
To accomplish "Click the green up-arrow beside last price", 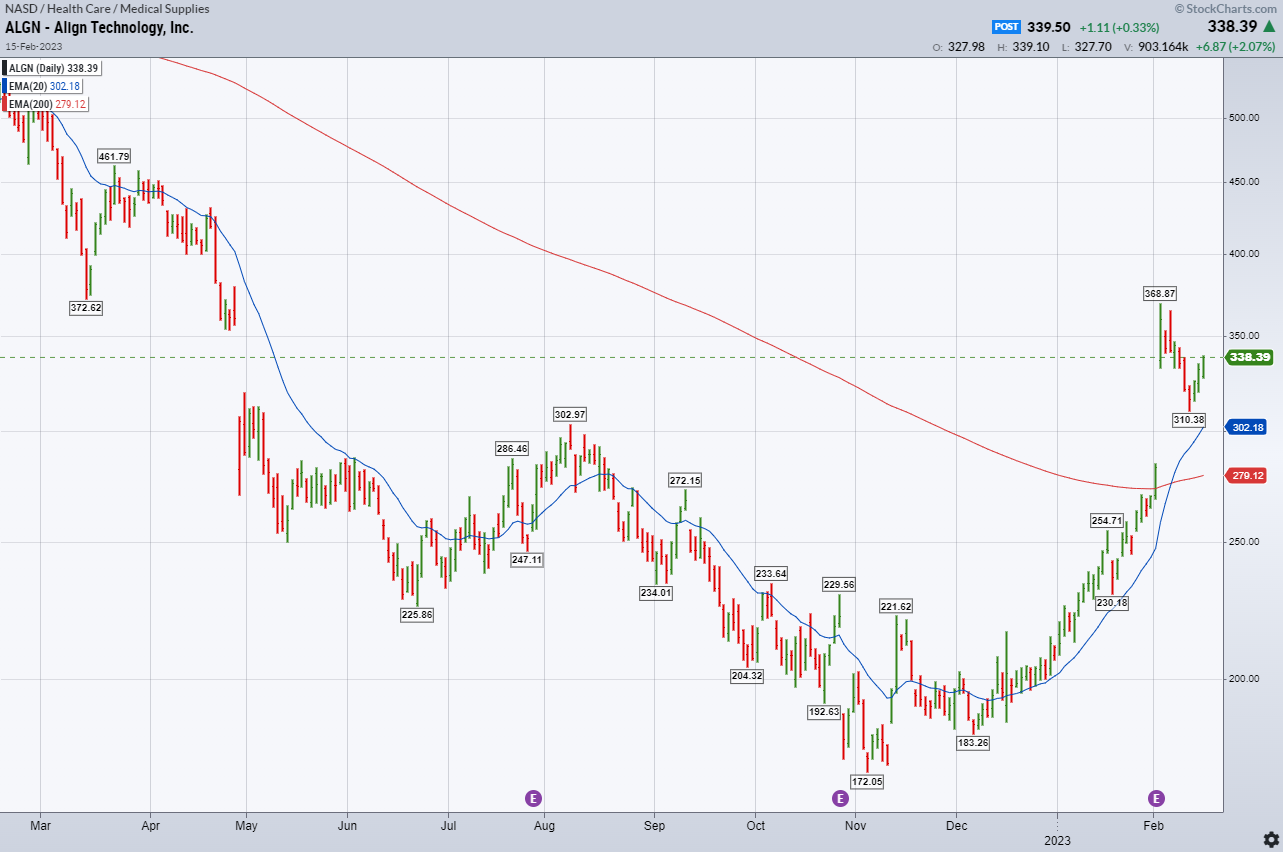I will point(1268,28).
